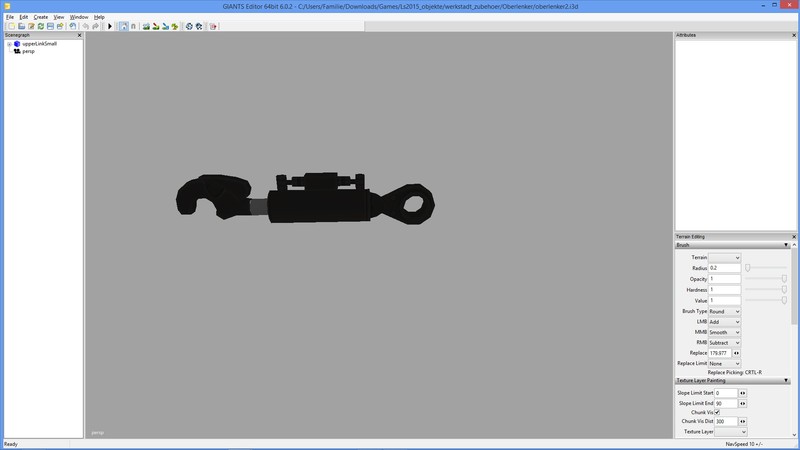This screenshot has width=800, height=450.
Task: Open the Create menu
Action: 40,17
